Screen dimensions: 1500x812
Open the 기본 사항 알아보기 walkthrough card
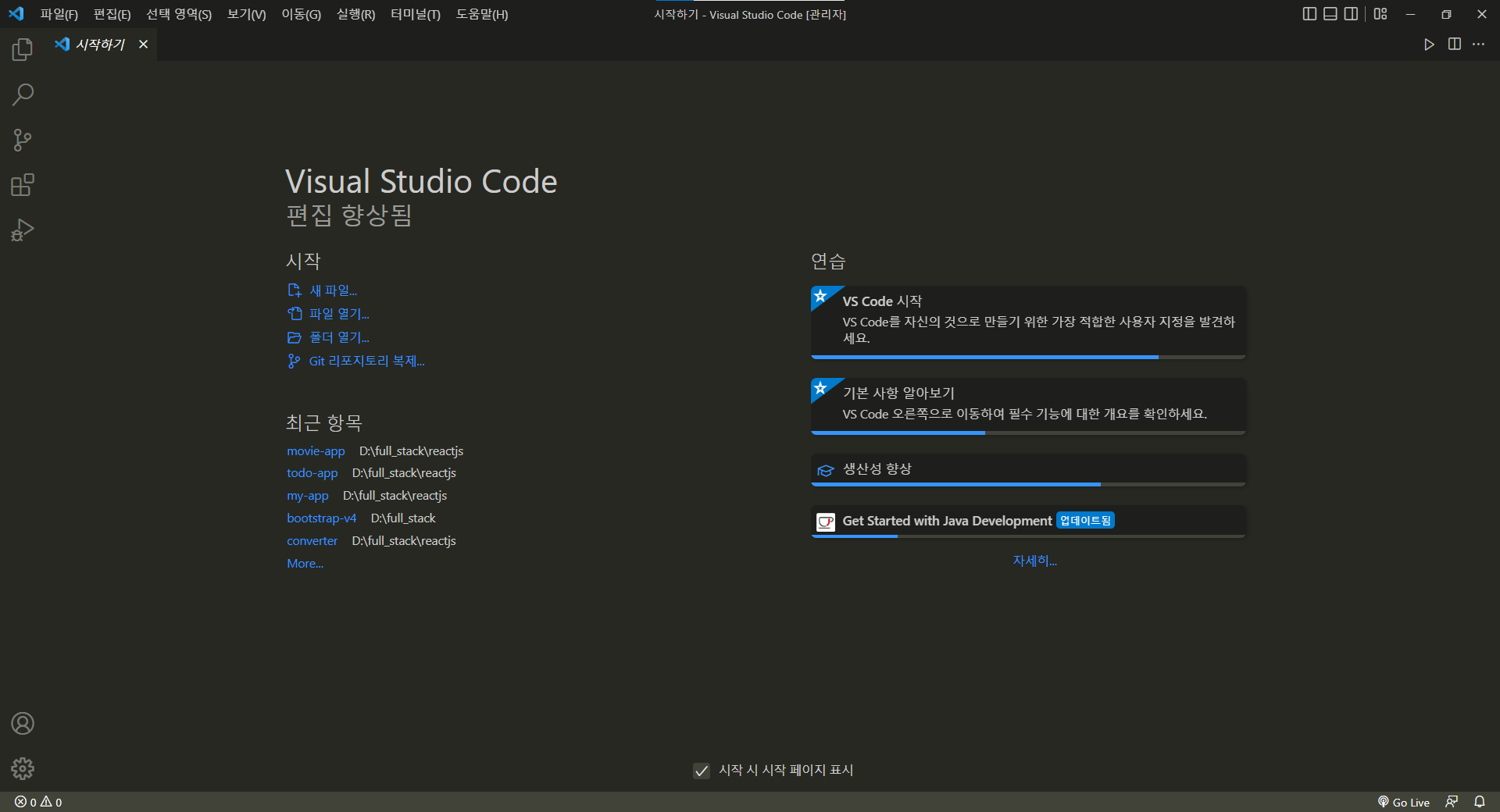pos(1028,407)
